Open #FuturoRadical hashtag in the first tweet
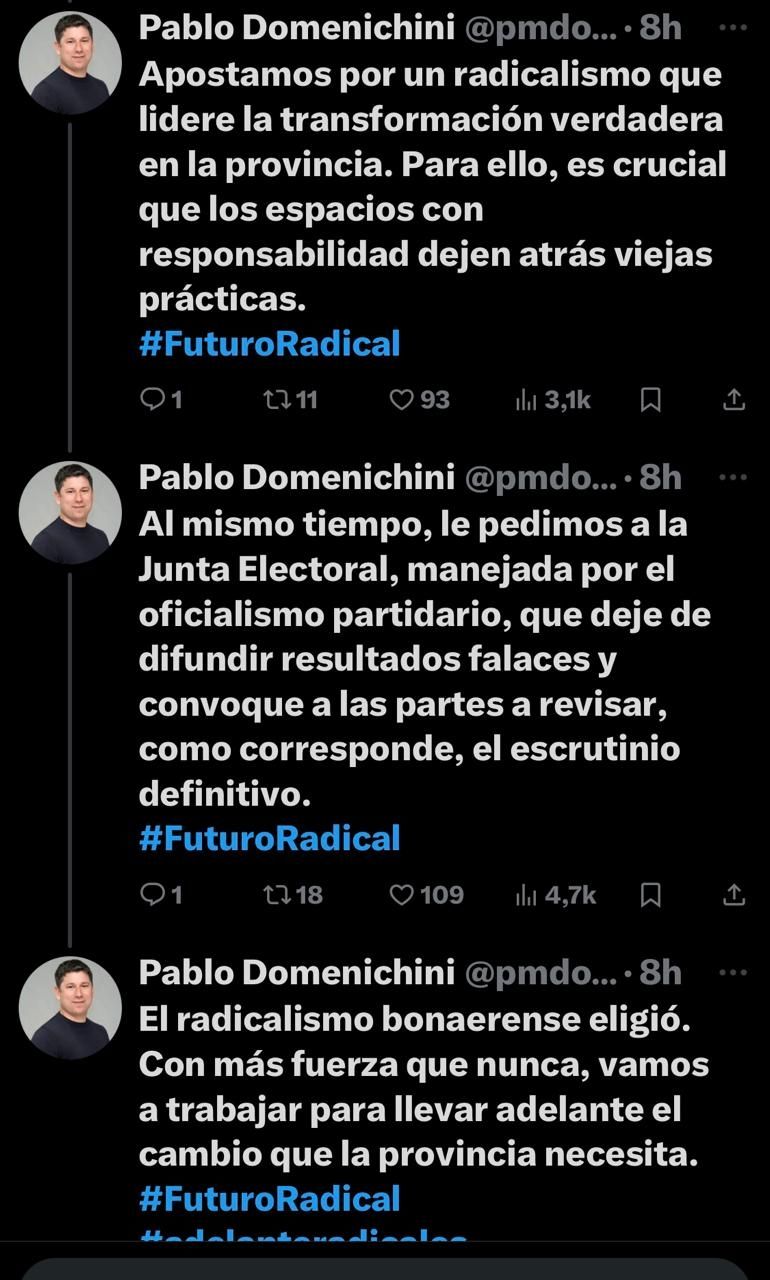This screenshot has width=770, height=1280. 269,344
